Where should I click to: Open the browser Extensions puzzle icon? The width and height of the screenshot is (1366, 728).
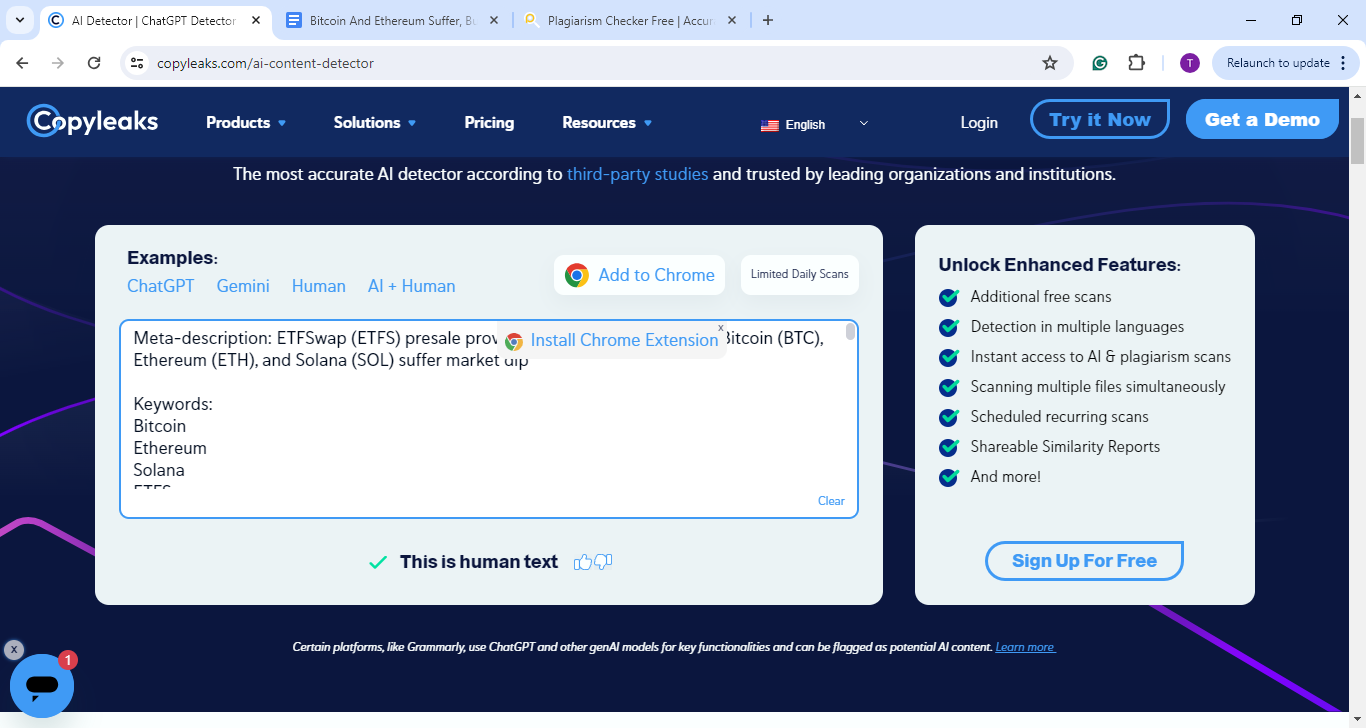[x=1136, y=63]
